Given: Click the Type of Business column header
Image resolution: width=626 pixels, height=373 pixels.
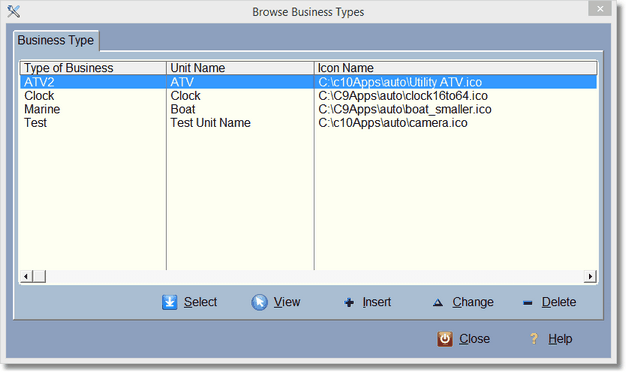Looking at the screenshot, I should (x=93, y=68).
